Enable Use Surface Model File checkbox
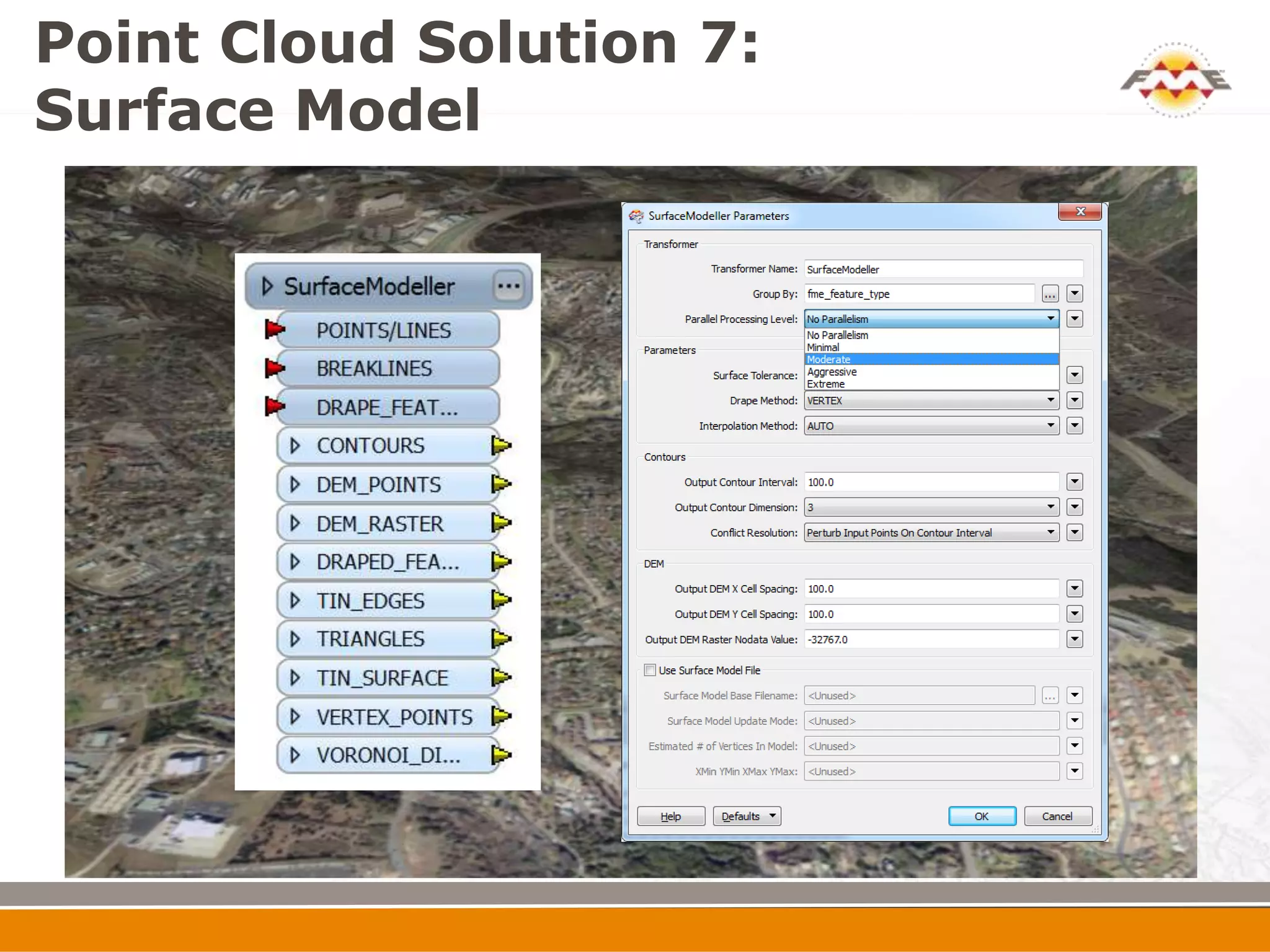 650,670
